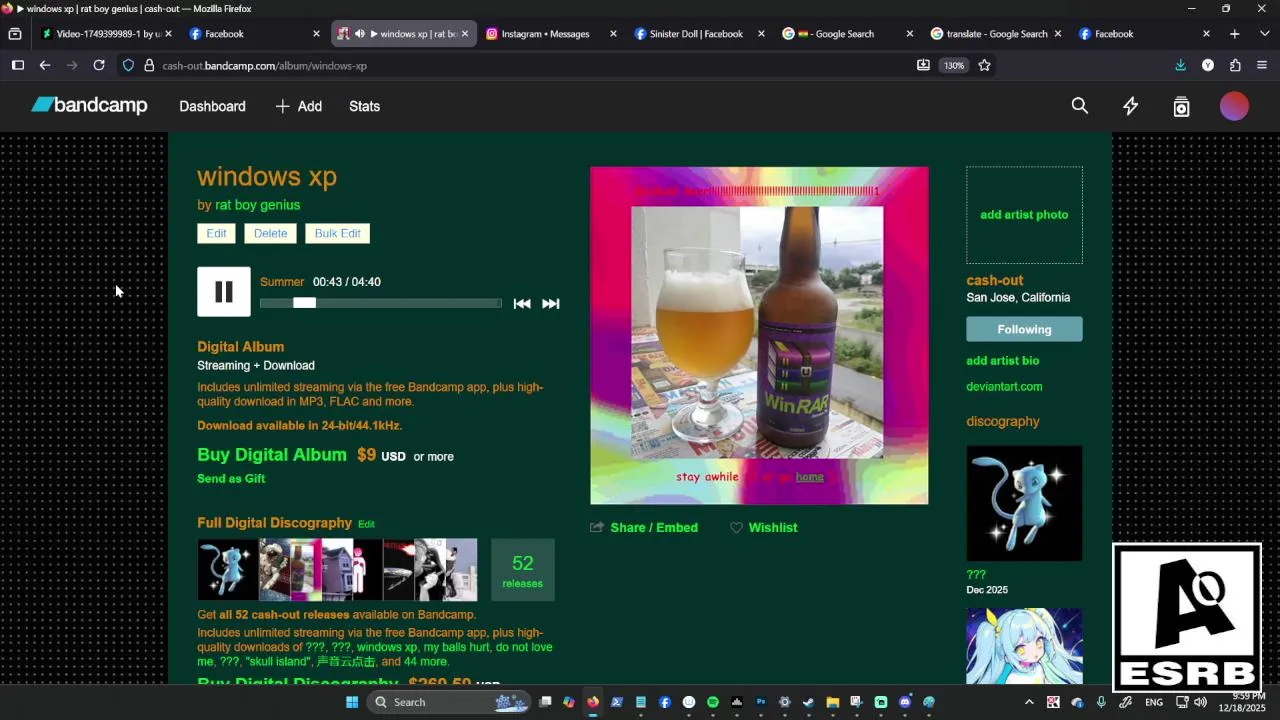Toggle the Firefox sidebar
Screen dimensions: 1280x720
(17, 65)
